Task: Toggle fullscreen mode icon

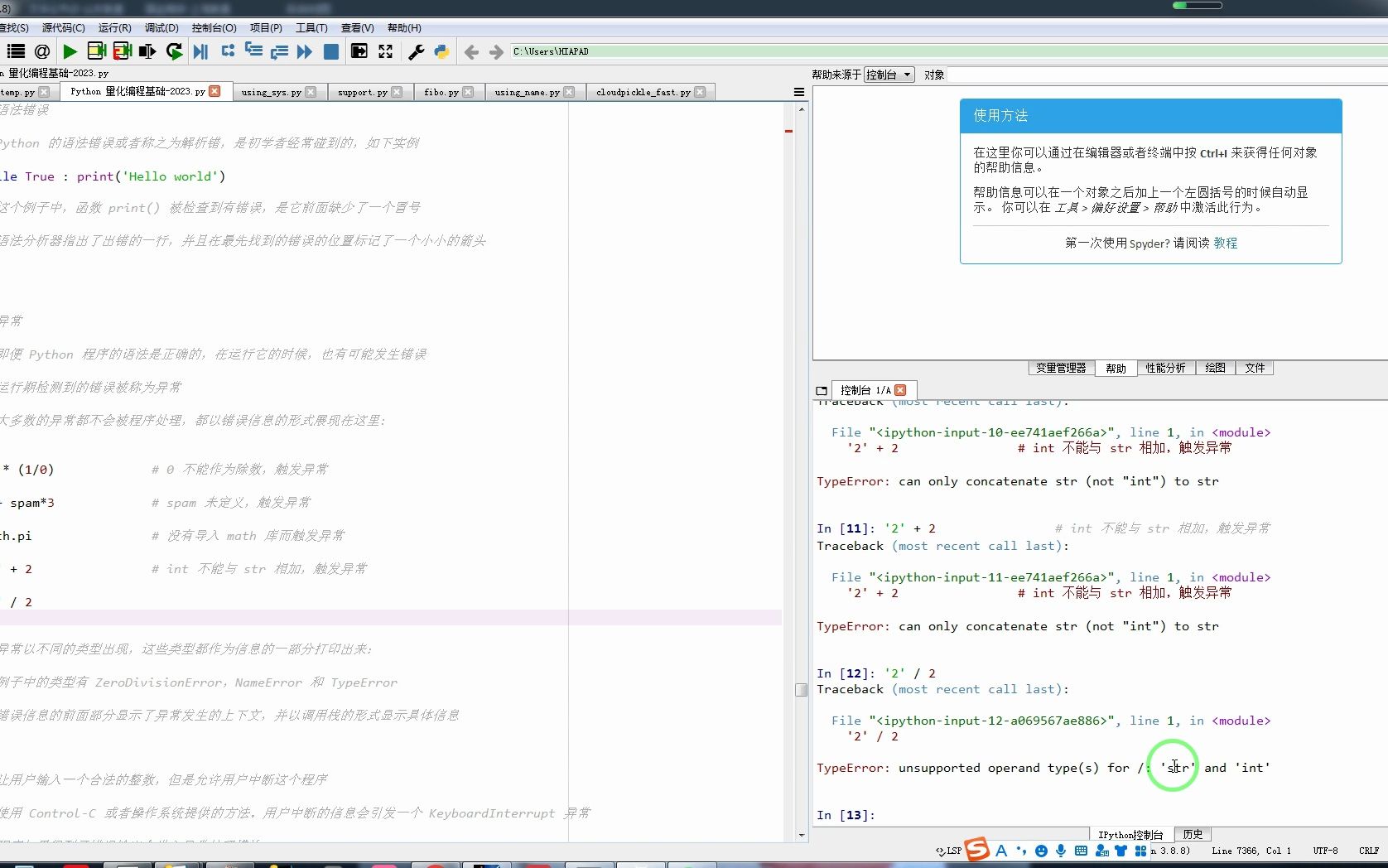Action: coord(385,51)
